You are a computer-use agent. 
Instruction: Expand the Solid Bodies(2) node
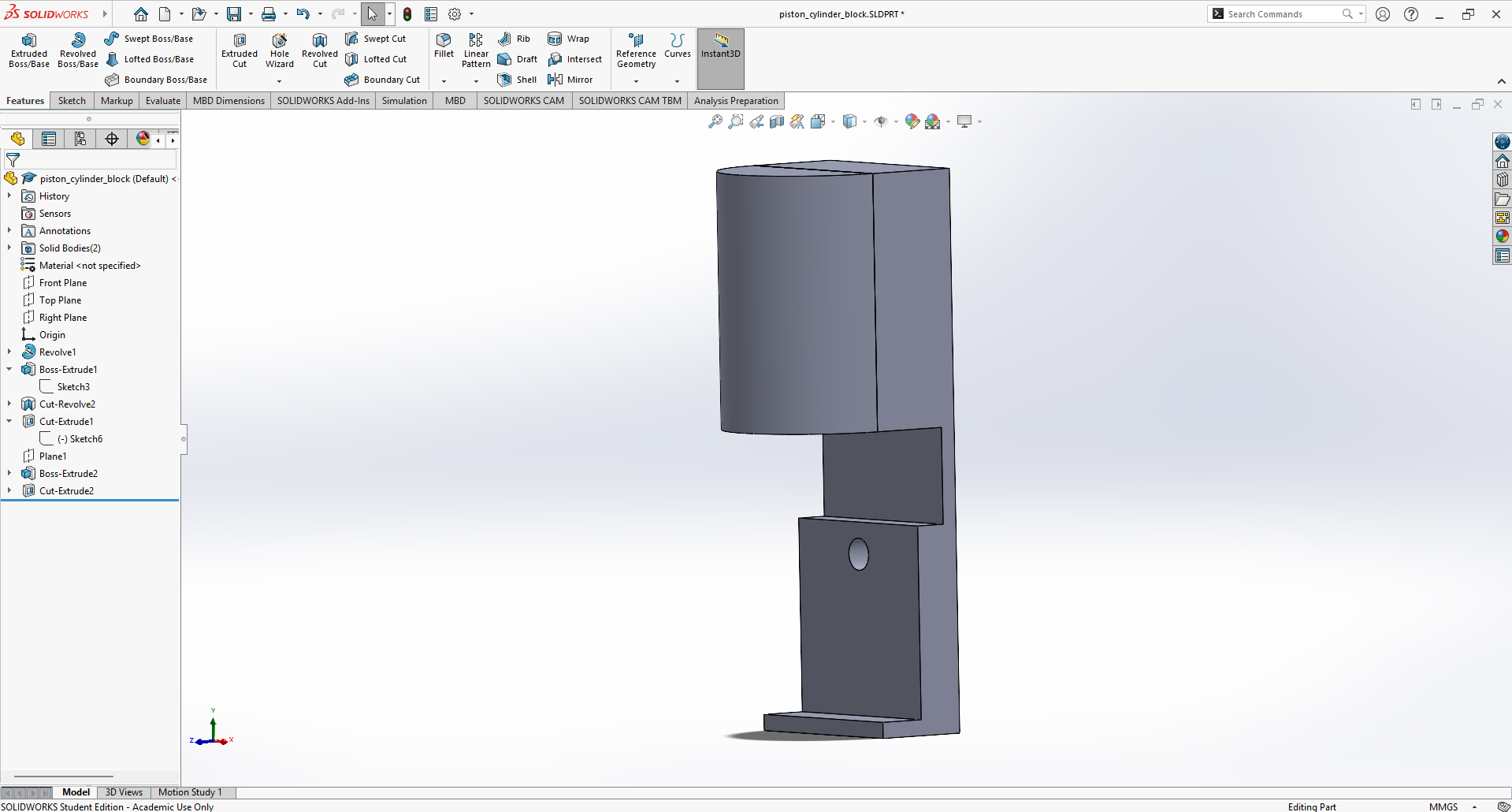point(9,248)
